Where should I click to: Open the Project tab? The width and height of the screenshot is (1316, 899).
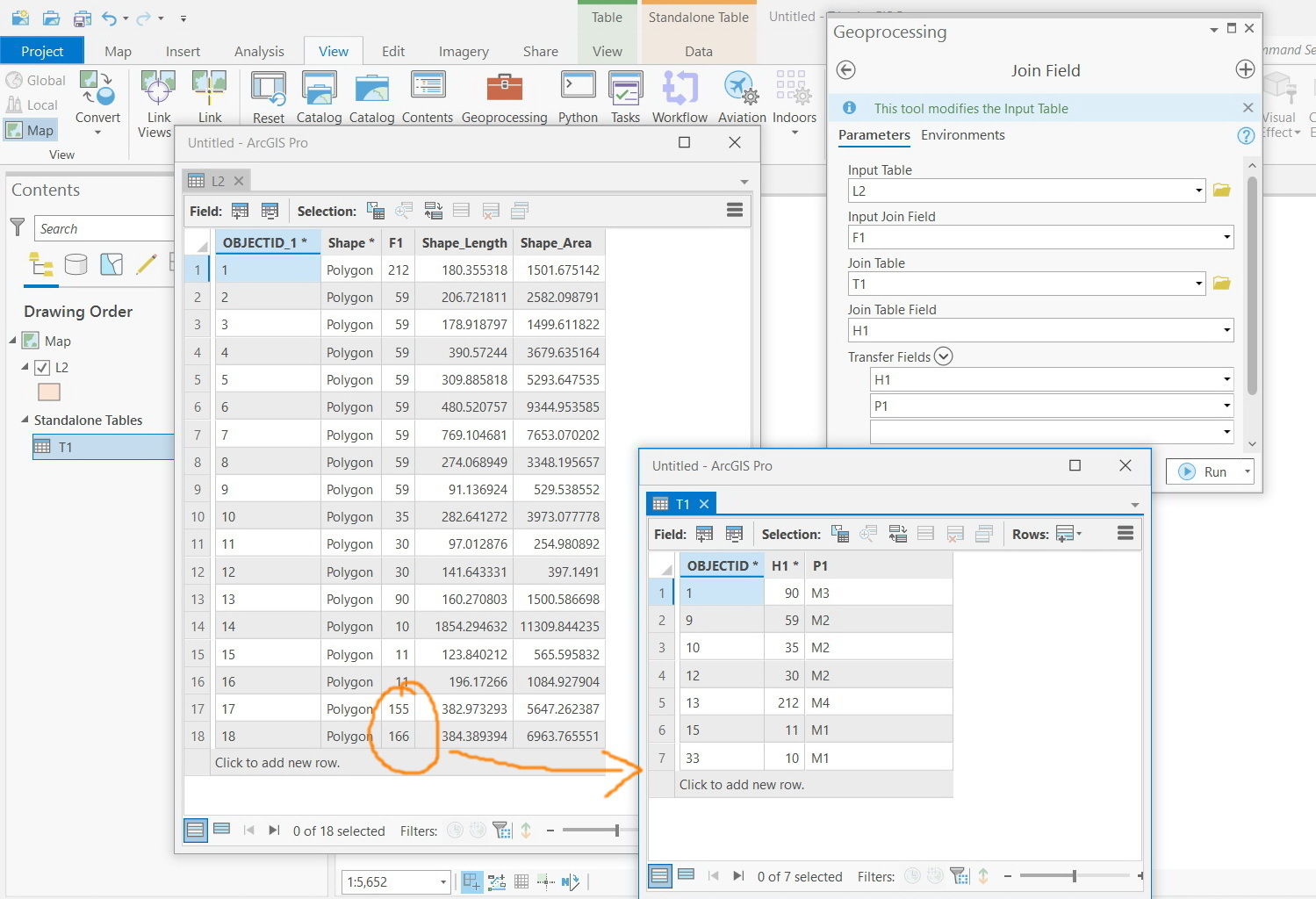click(42, 51)
